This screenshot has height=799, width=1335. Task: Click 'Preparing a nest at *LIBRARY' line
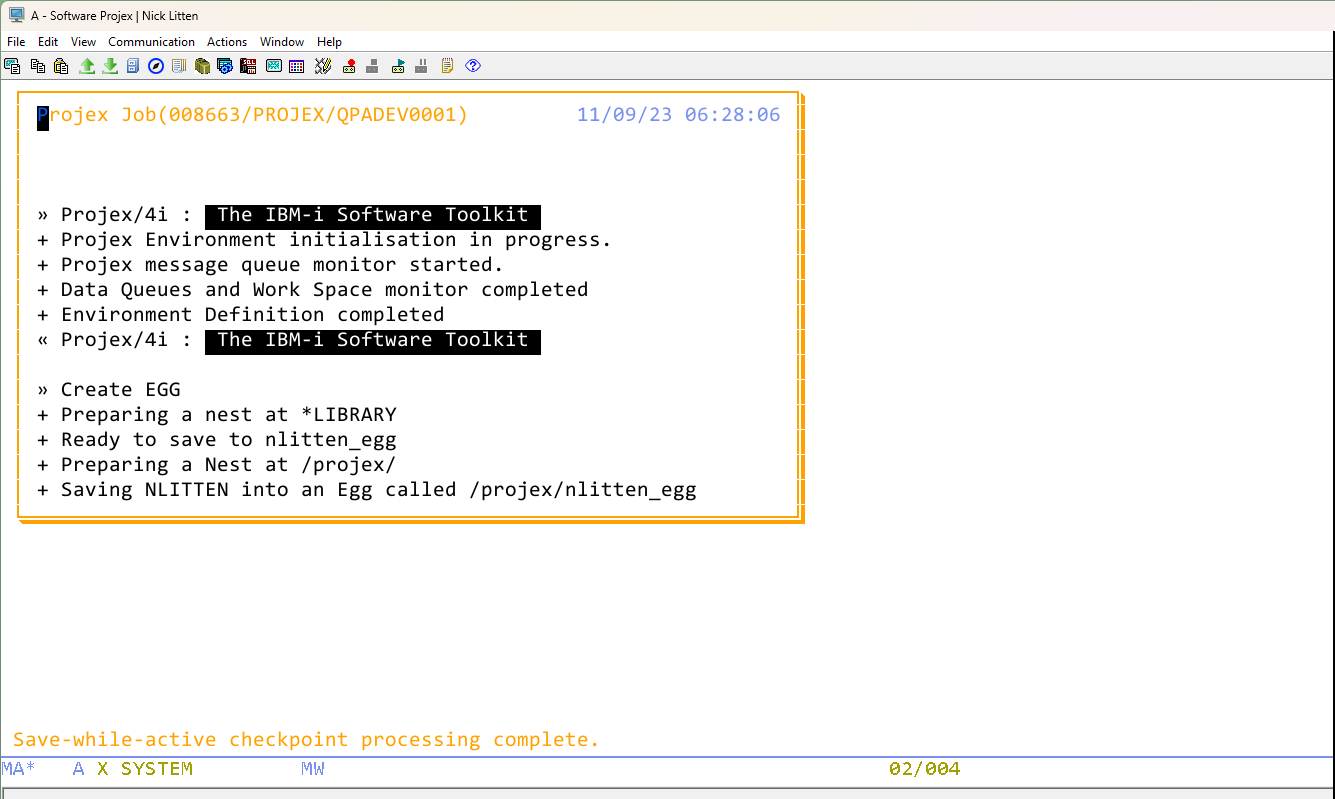coord(217,415)
